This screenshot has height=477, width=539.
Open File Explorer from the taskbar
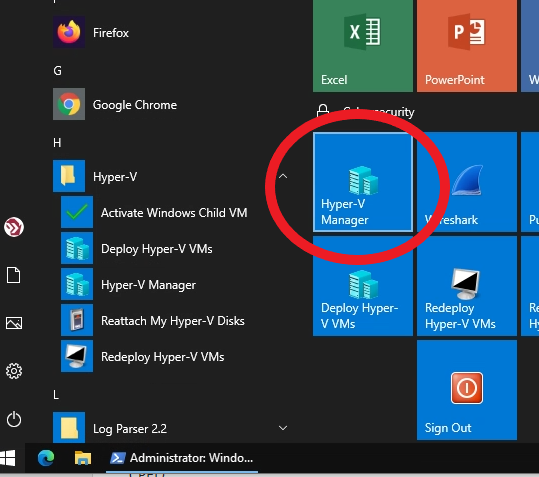coord(83,458)
